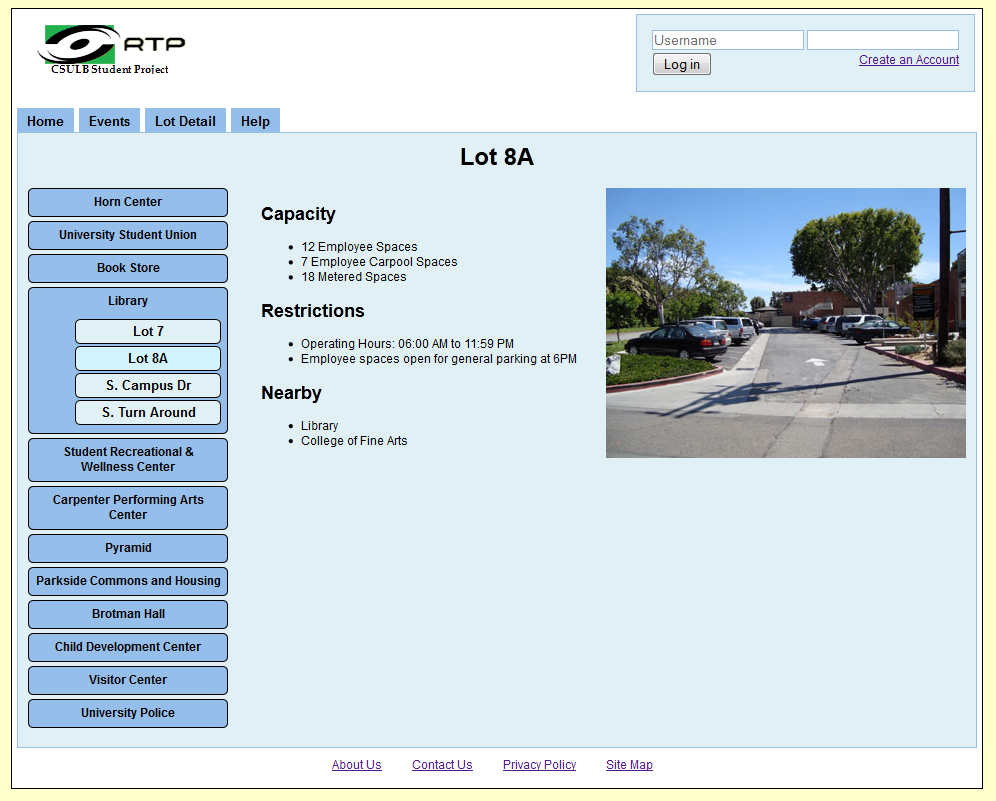Click 'Employee spaces open for general parking' line
The image size is (996, 801).
(x=438, y=359)
